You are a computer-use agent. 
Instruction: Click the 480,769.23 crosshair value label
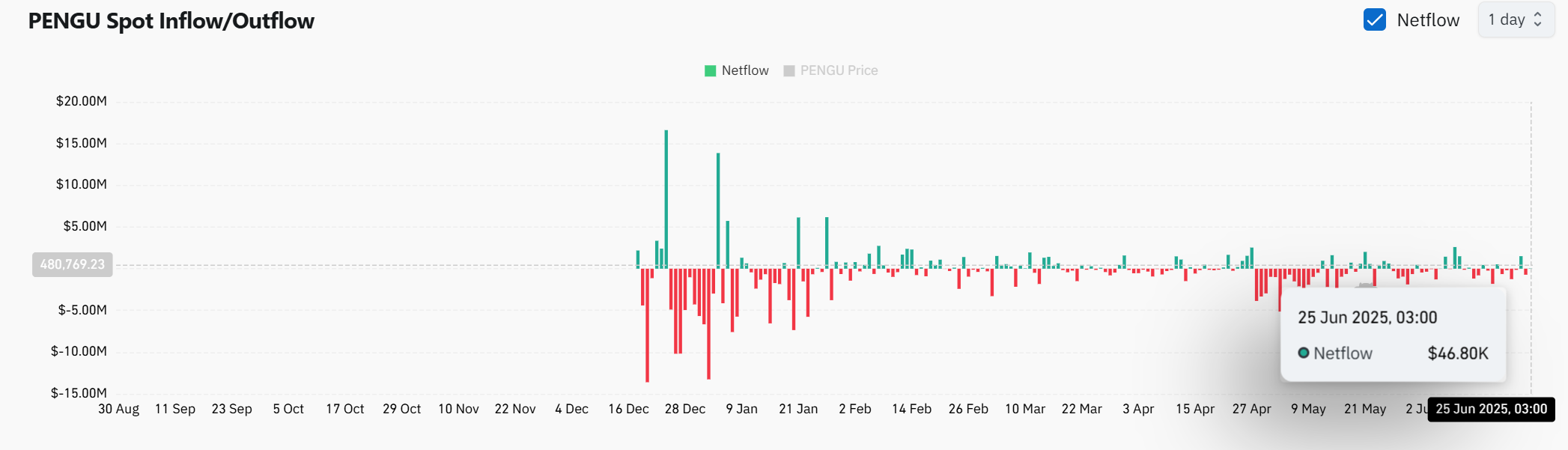click(x=73, y=264)
